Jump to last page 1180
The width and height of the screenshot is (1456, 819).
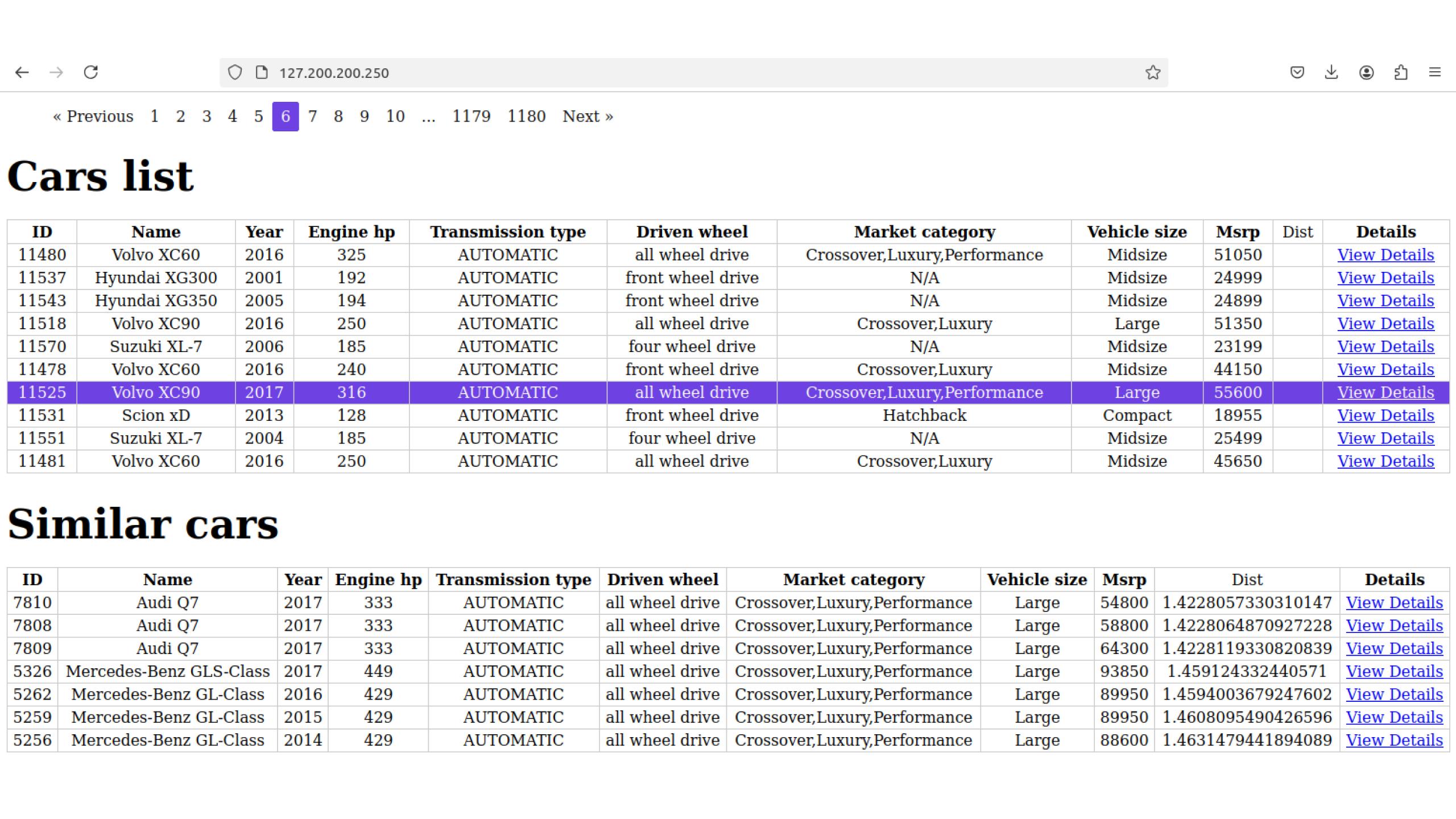coord(526,117)
